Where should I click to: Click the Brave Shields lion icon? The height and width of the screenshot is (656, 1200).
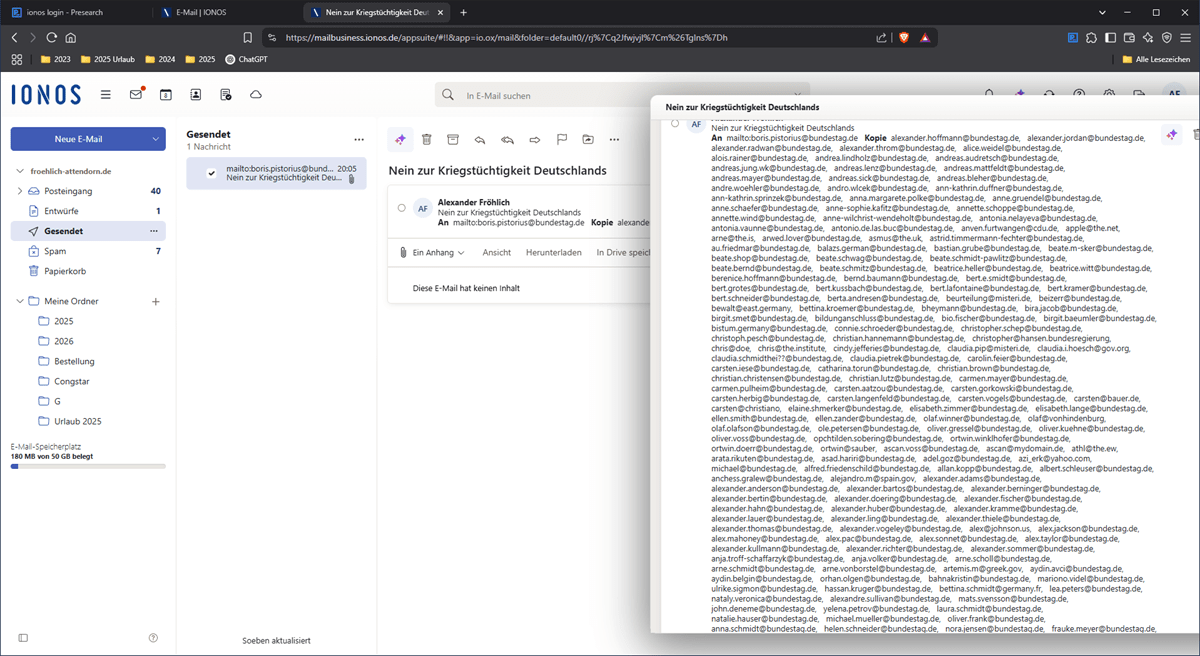click(902, 38)
